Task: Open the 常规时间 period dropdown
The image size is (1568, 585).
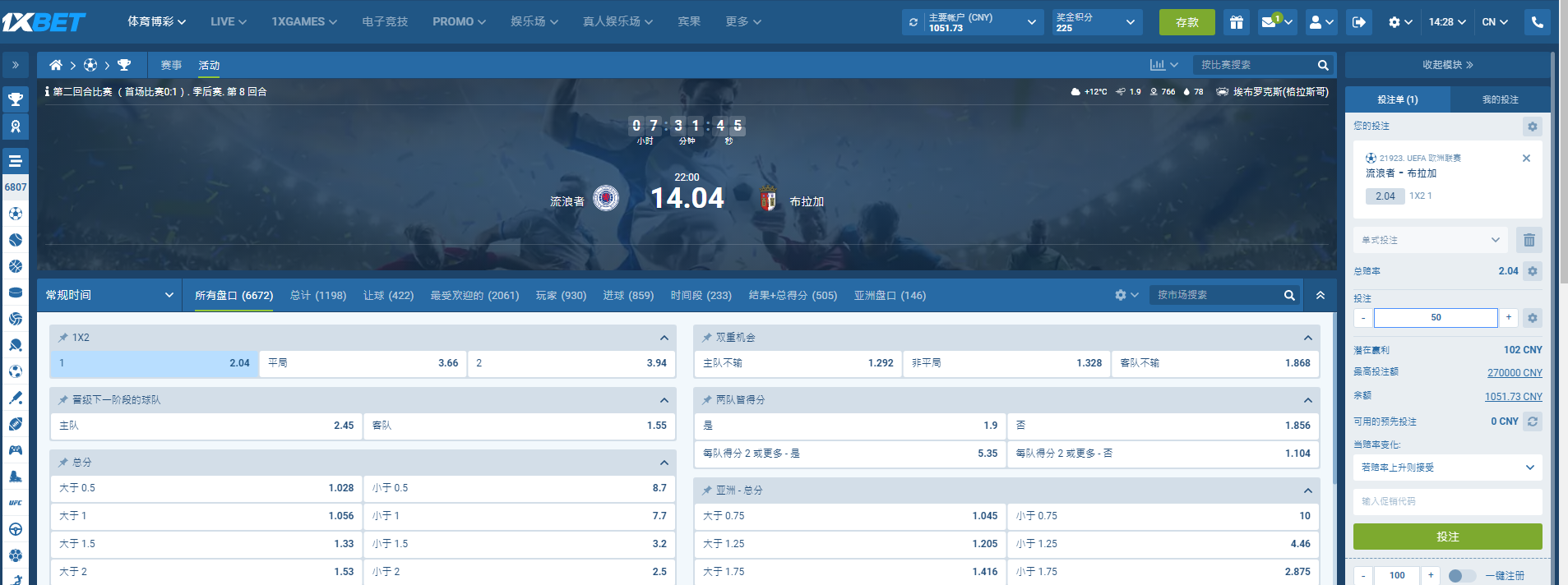Action: [x=109, y=295]
